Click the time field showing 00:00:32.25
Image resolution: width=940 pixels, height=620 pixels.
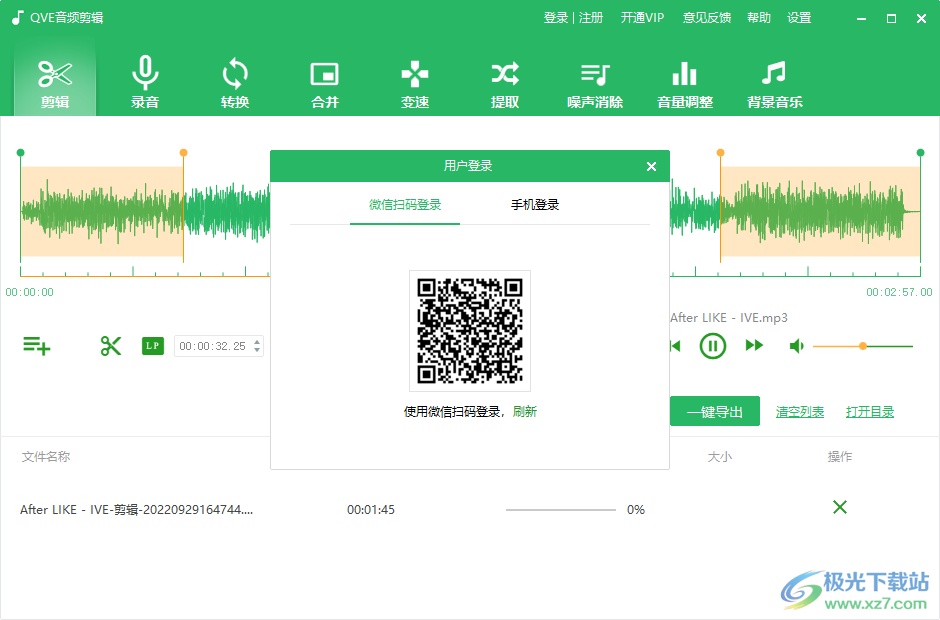click(213, 346)
